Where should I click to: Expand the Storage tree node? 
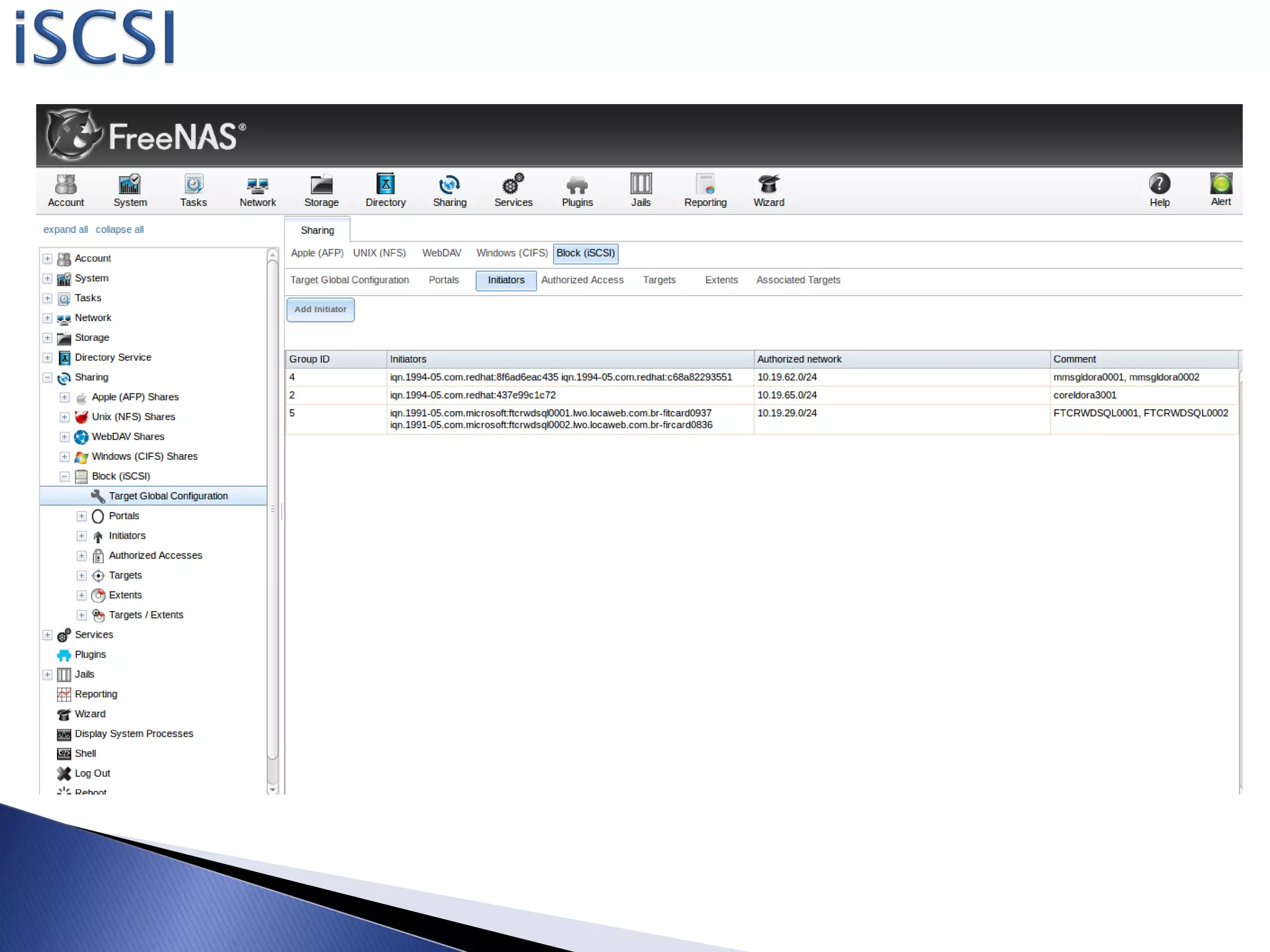coord(47,338)
